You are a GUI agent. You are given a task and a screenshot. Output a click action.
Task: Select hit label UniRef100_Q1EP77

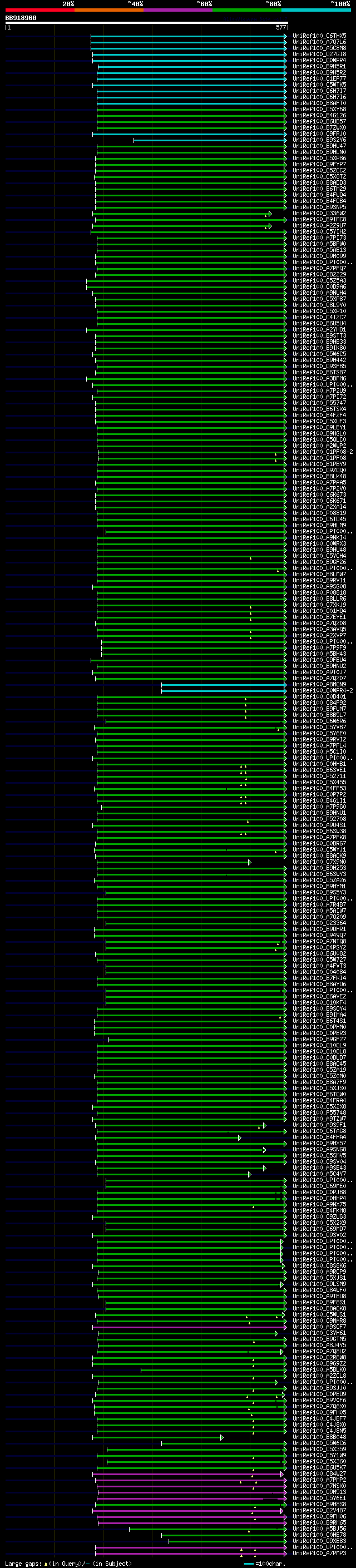tap(319, 78)
